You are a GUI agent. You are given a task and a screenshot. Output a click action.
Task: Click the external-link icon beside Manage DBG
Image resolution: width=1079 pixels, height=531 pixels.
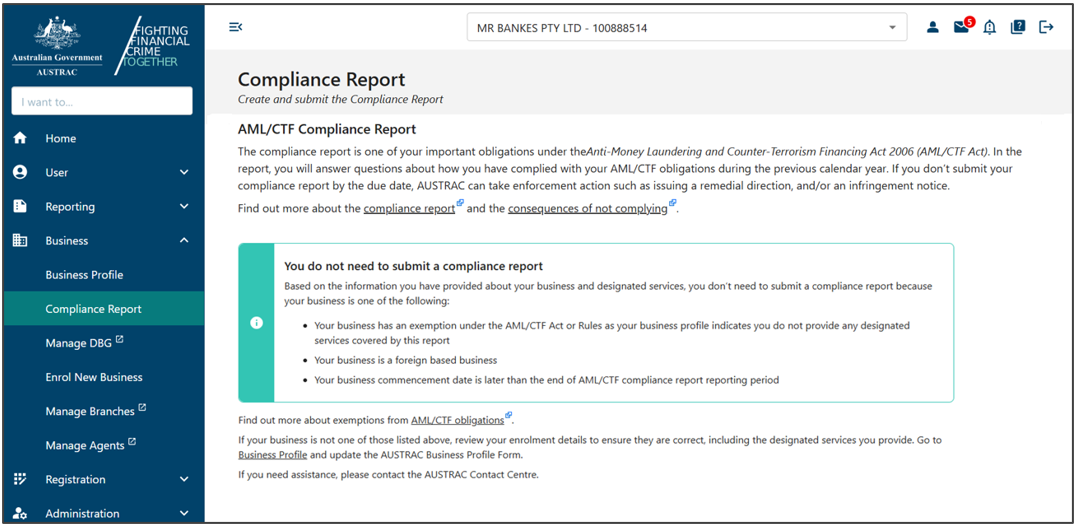(x=120, y=340)
